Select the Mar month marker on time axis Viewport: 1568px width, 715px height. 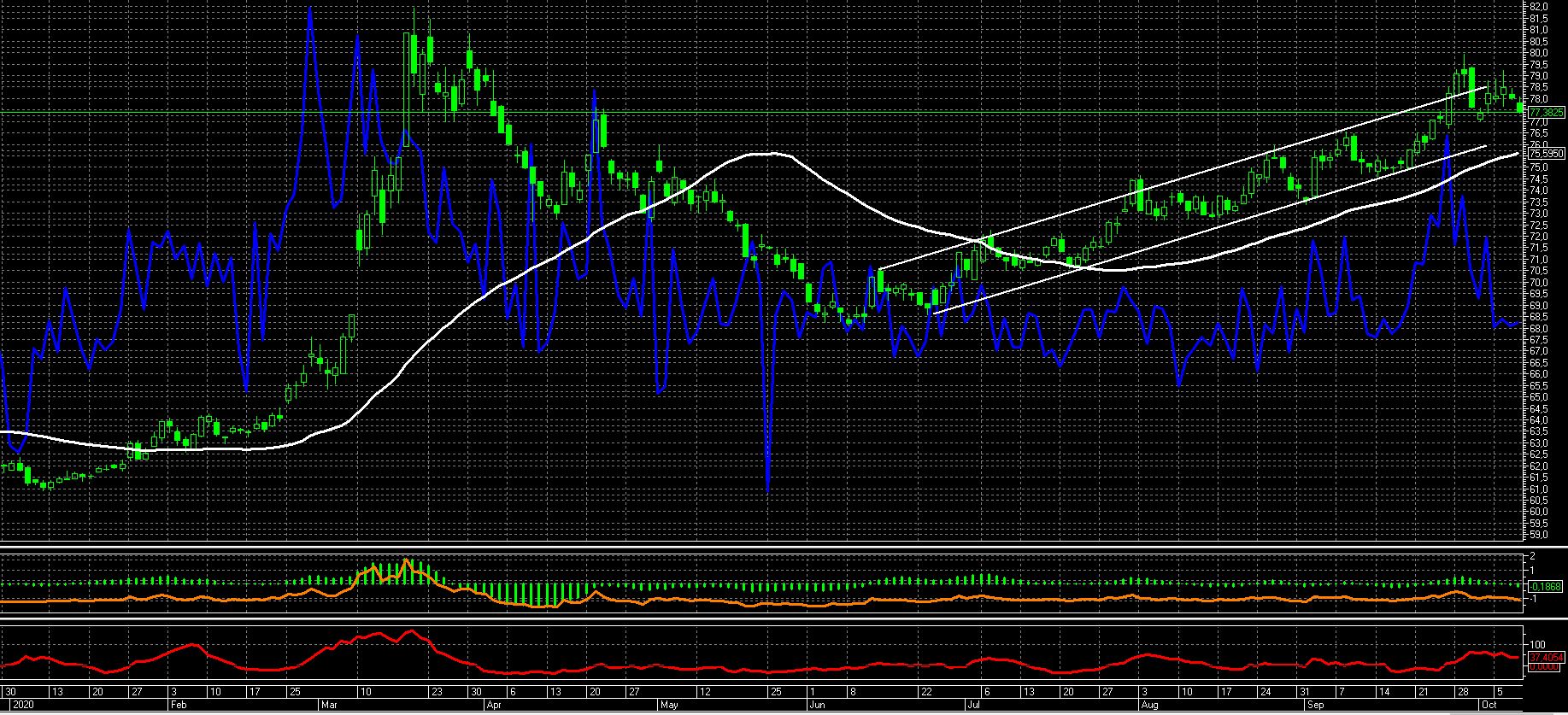click(x=330, y=706)
